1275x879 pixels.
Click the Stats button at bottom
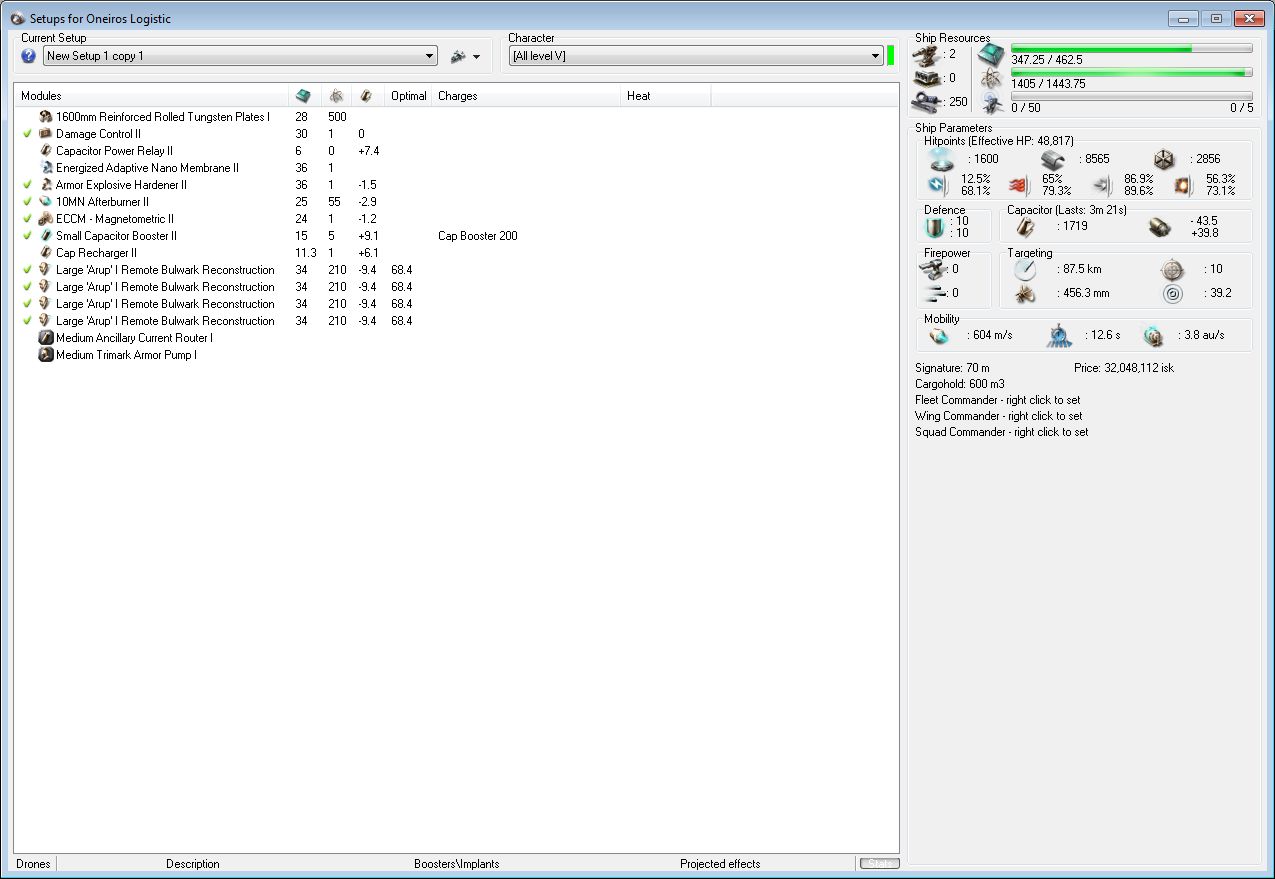click(x=879, y=864)
